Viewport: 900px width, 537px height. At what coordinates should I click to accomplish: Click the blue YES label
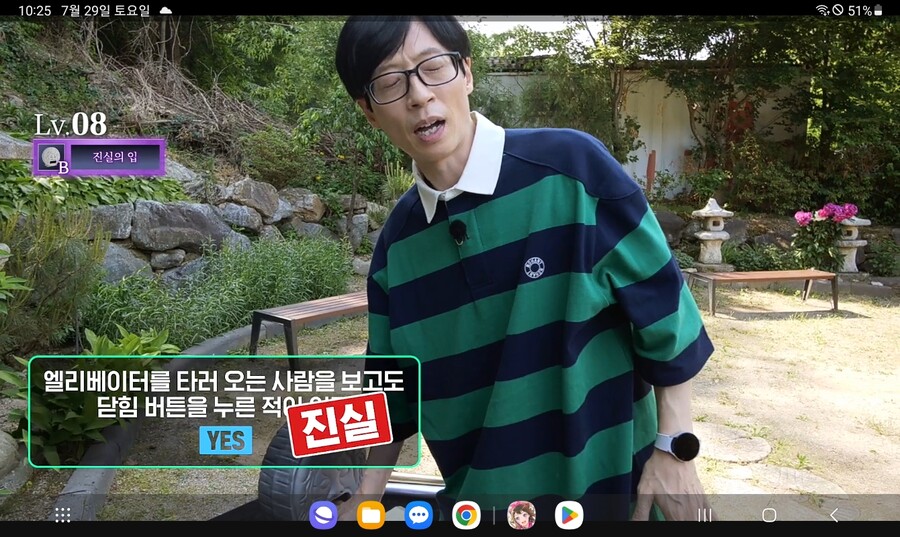pyautogui.click(x=225, y=440)
